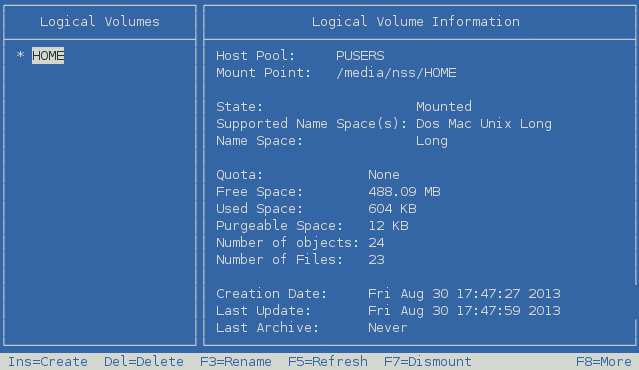Image resolution: width=639 pixels, height=370 pixels.
Task: Click the Name Space value Long
Action: (432, 141)
